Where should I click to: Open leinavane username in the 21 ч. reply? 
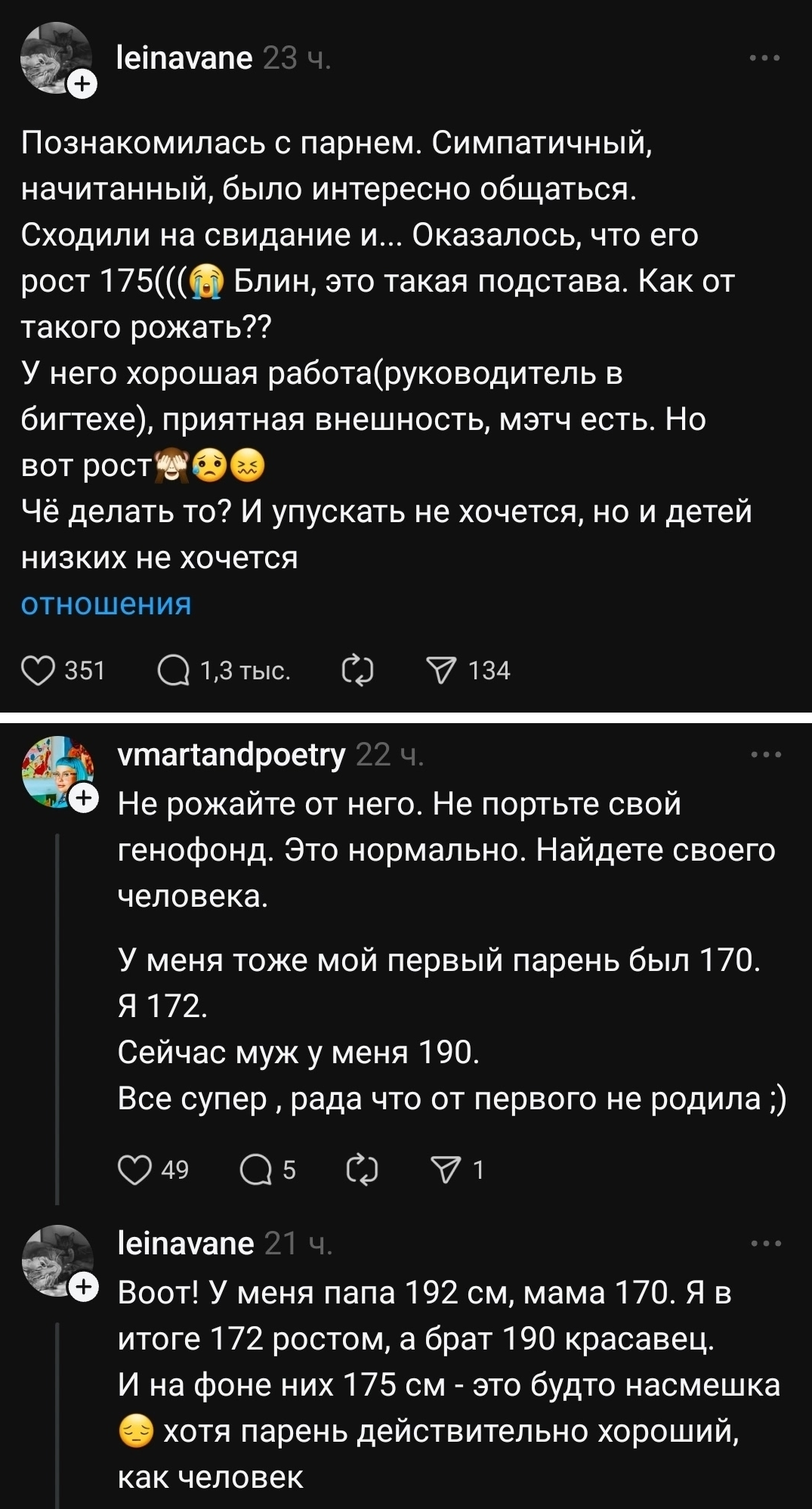pos(186,1243)
